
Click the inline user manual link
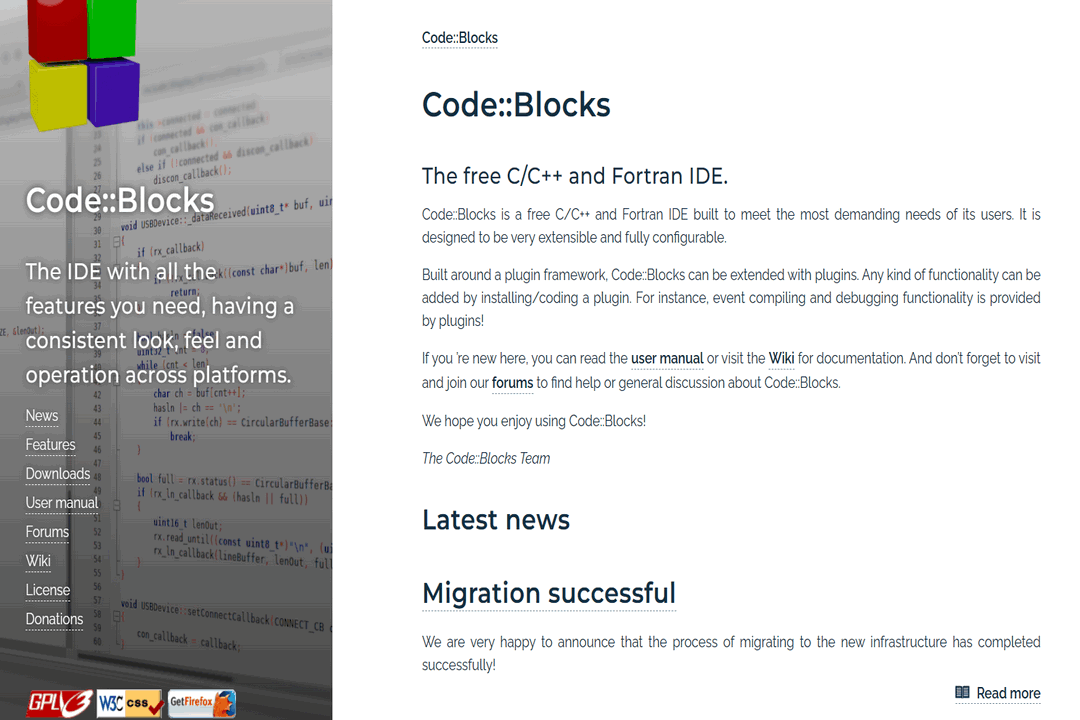pyautogui.click(x=667, y=358)
